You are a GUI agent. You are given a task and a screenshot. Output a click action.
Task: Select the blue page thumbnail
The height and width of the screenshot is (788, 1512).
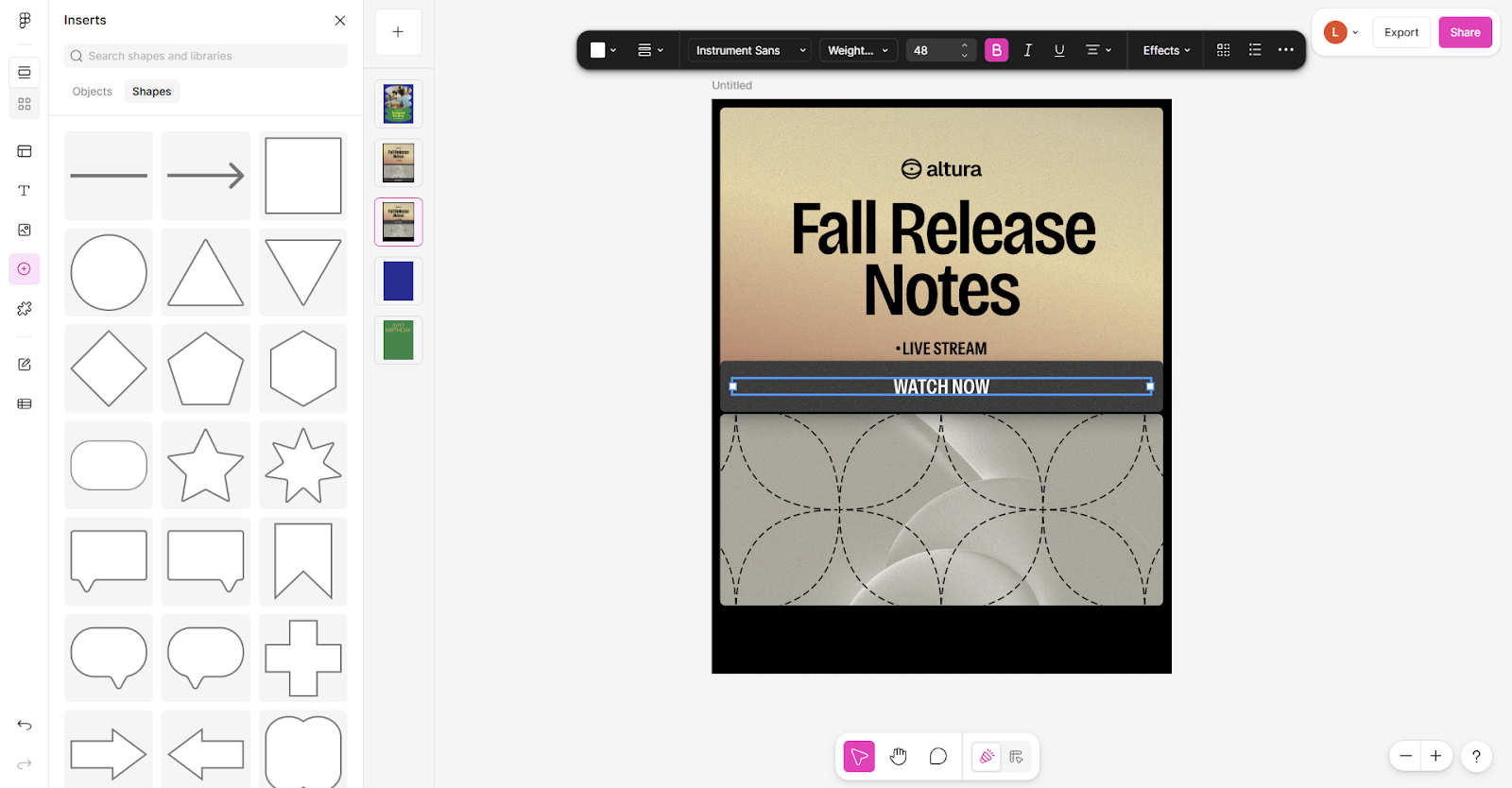[398, 282]
